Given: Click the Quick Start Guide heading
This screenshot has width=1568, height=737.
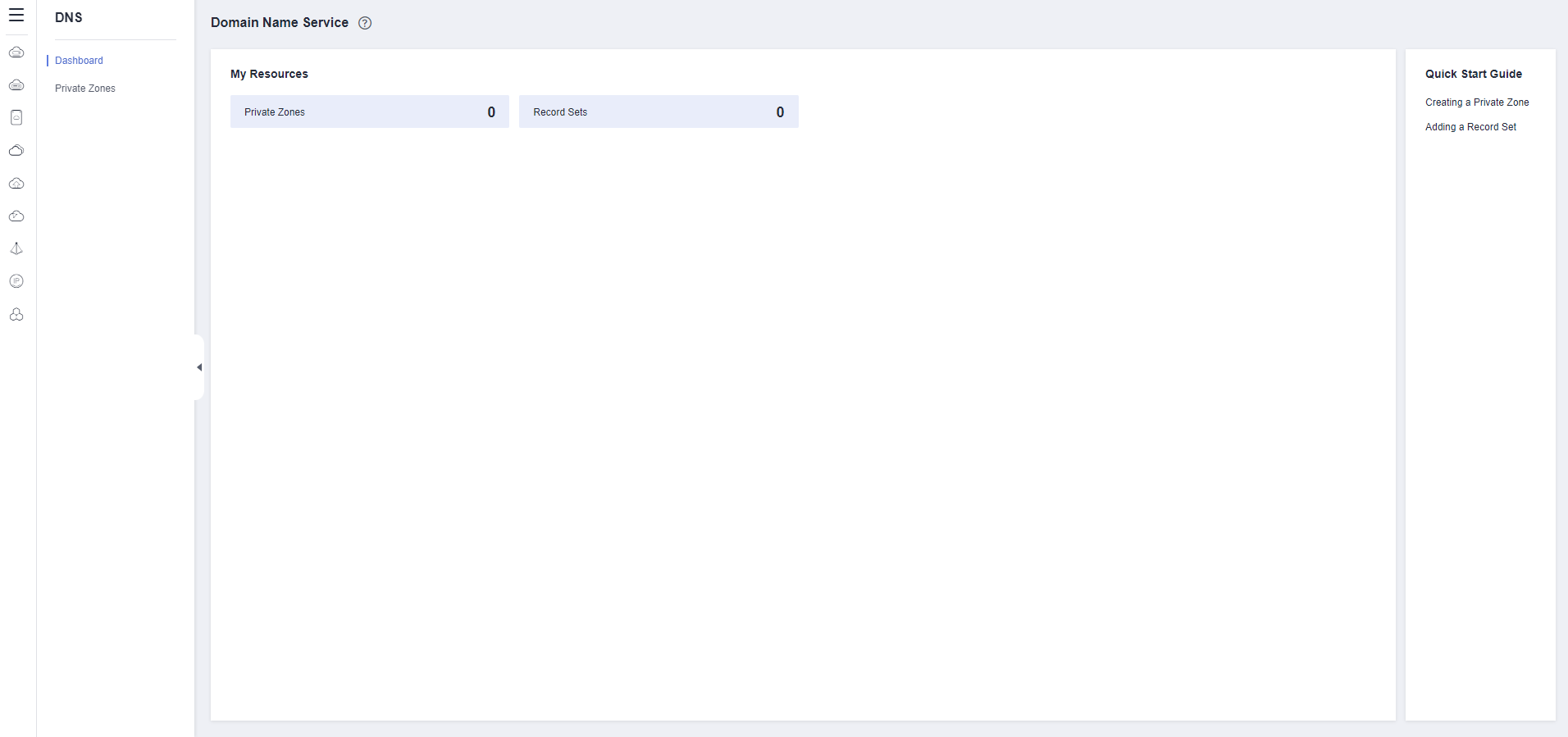Looking at the screenshot, I should [1474, 74].
